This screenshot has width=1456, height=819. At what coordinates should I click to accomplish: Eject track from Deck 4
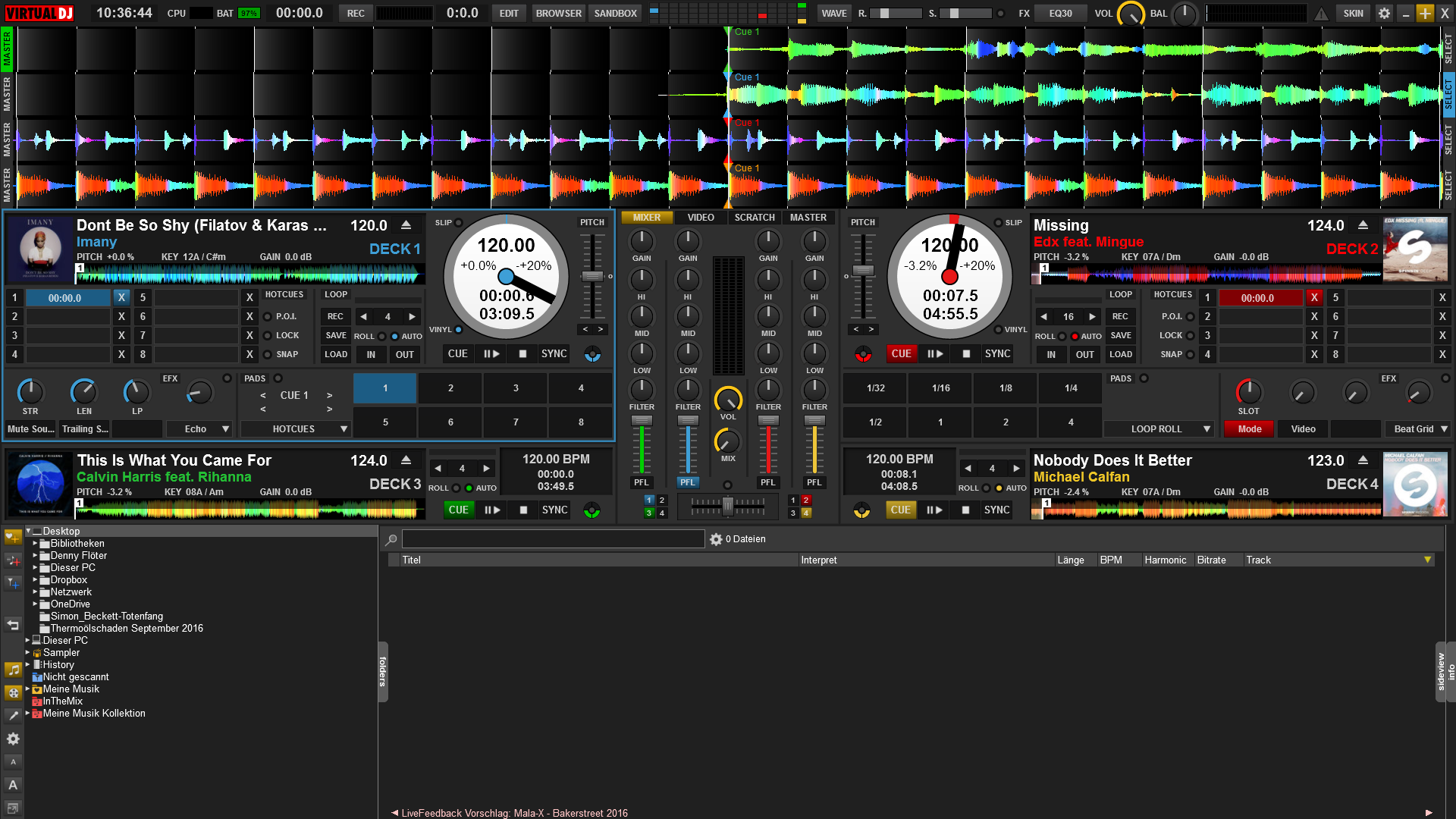(1363, 460)
